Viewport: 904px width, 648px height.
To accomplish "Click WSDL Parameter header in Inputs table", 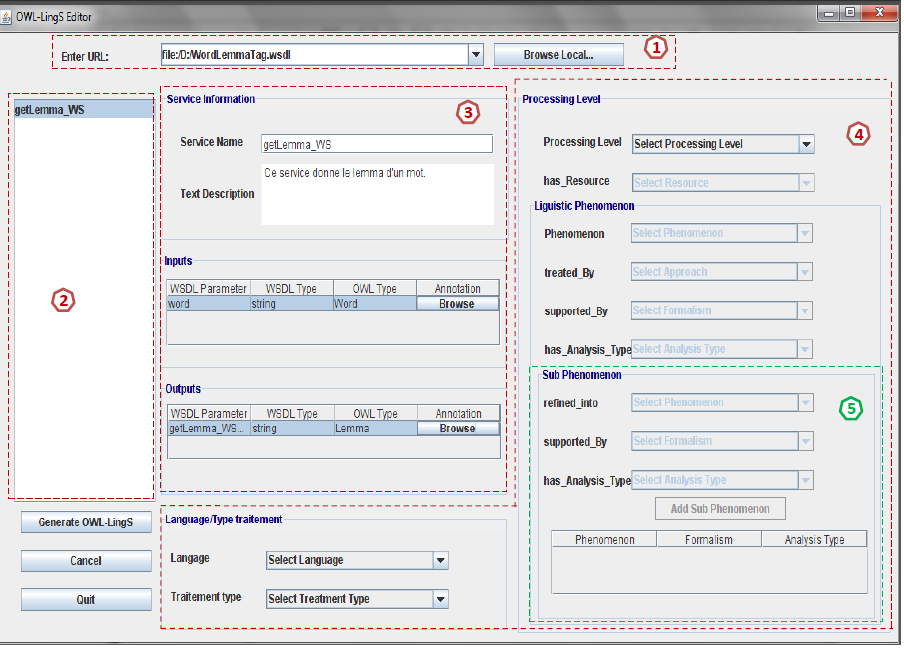I will 208,288.
